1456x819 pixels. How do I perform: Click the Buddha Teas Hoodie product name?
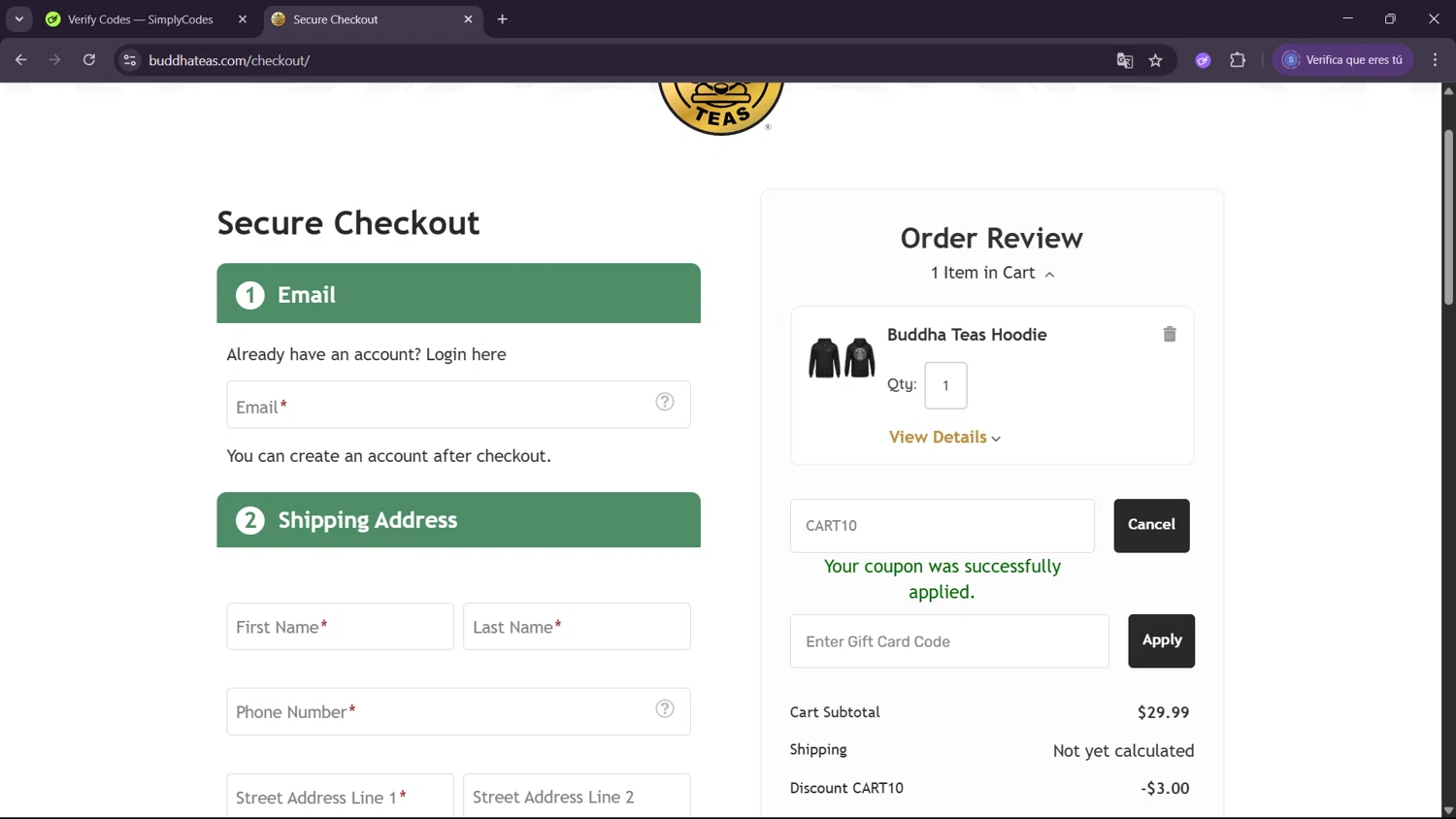[967, 335]
